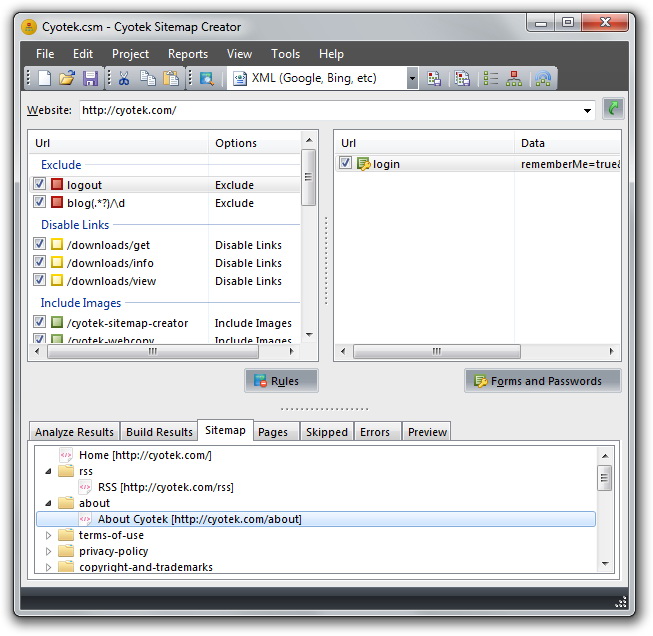
Task: Click the forms list horizontal scrollbar thumb
Action: coord(436,351)
